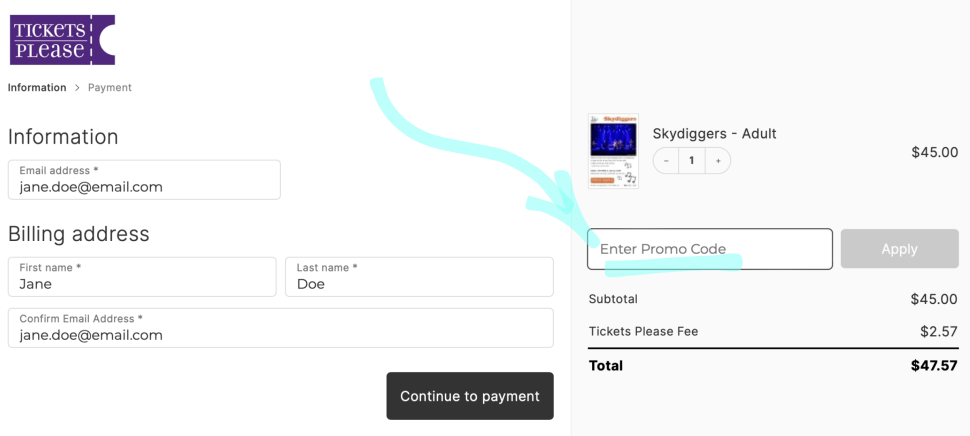The height and width of the screenshot is (436, 970).
Task: Click the Tickets Please Fee label
Action: click(643, 332)
